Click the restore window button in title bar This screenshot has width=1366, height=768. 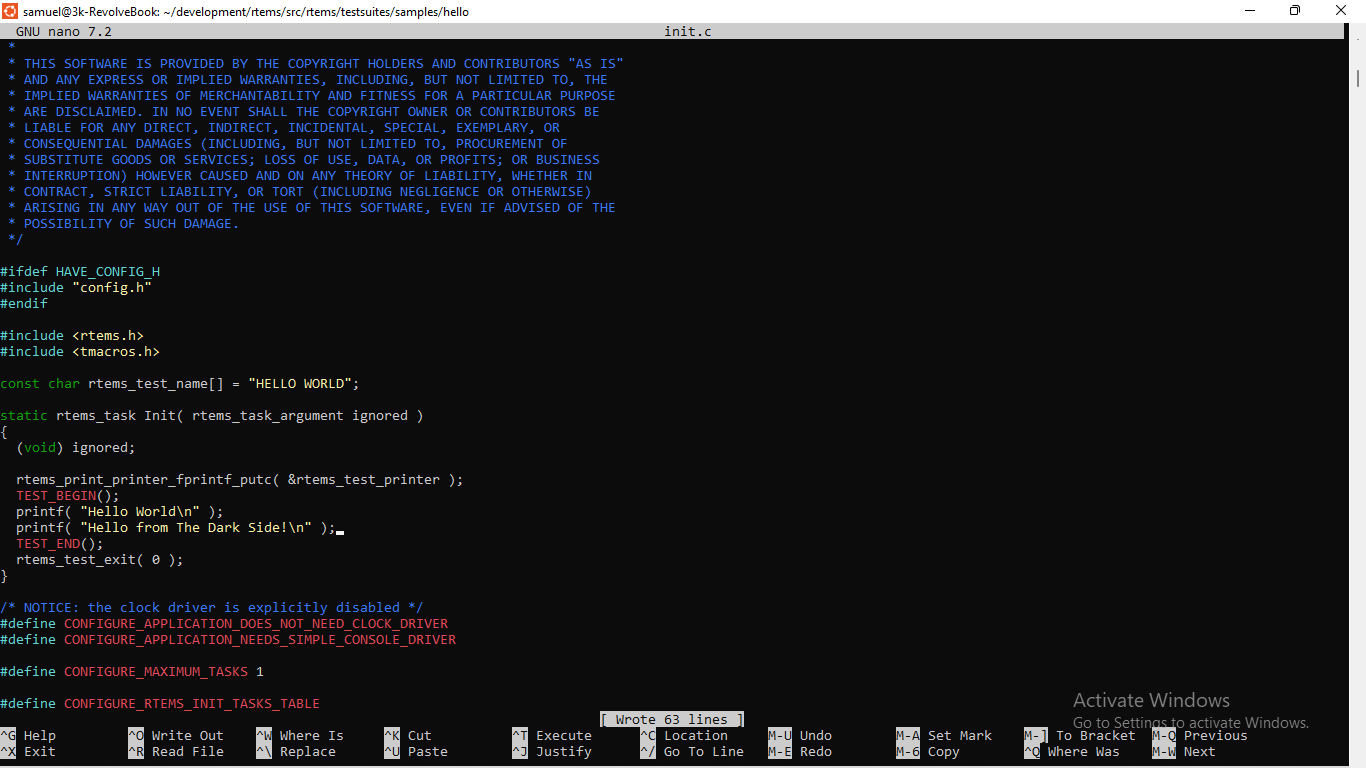1295,11
